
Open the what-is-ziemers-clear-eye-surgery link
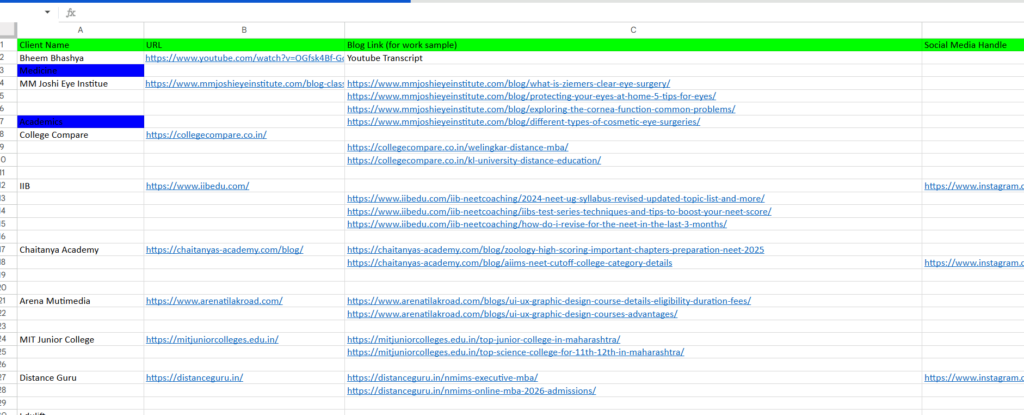508,84
